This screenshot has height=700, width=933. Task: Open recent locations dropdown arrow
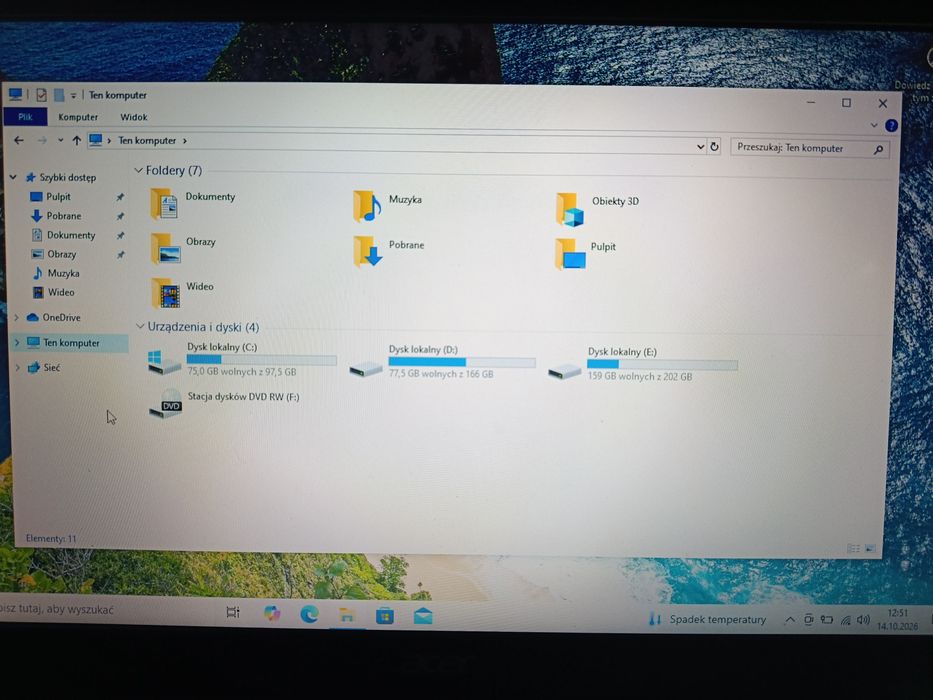pos(60,140)
